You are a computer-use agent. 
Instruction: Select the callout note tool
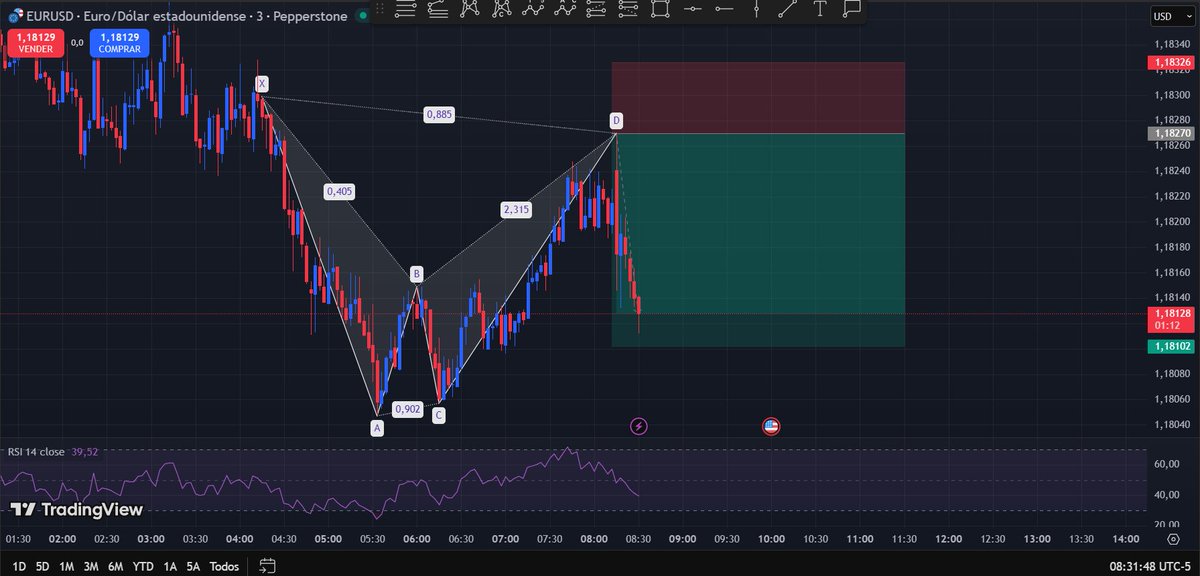coord(852,8)
